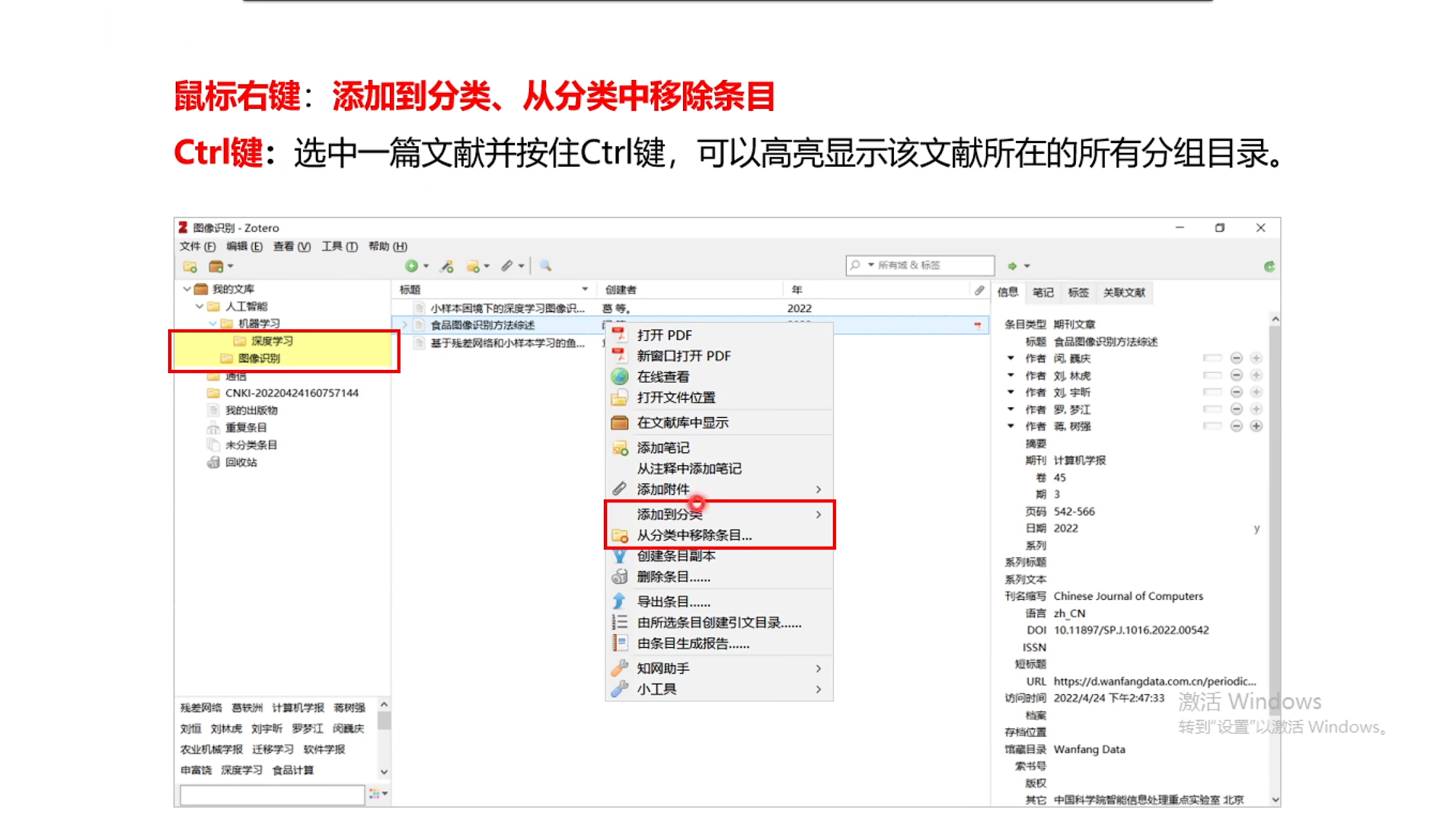Remove author 刘林虎 with minus button
The image size is (1456, 813).
(x=1237, y=375)
